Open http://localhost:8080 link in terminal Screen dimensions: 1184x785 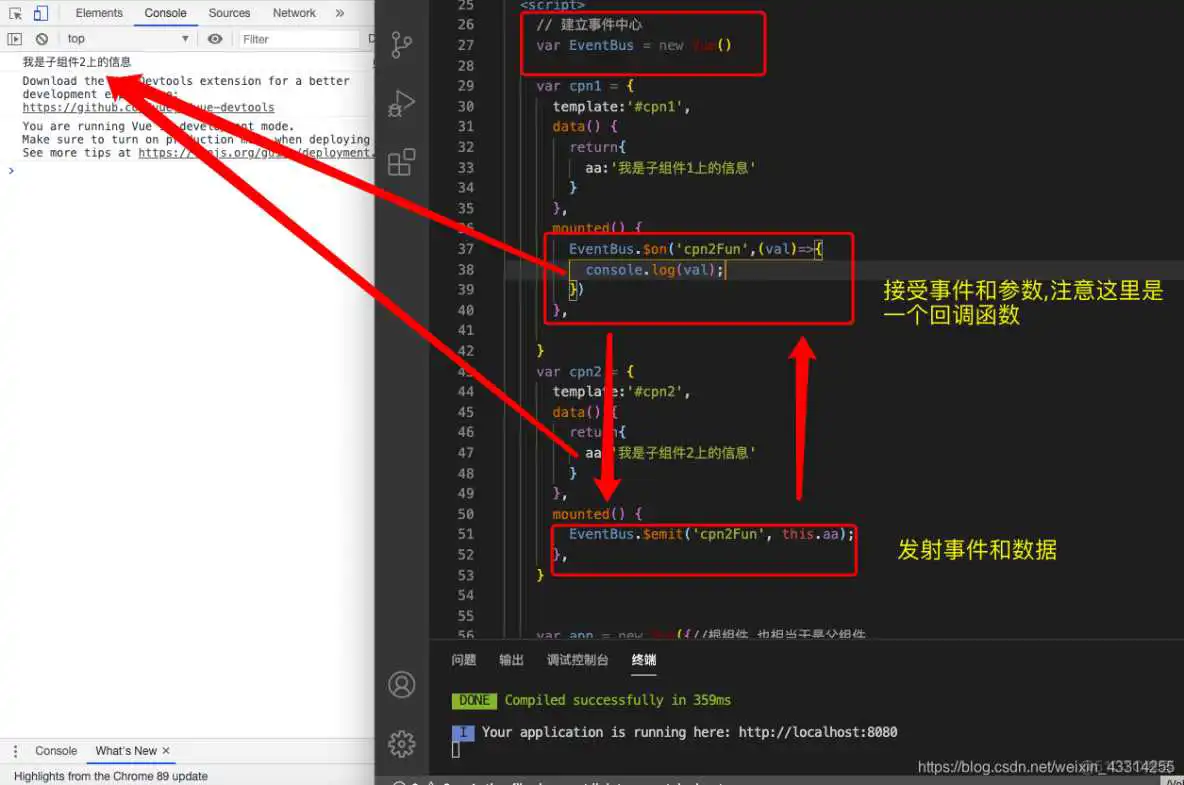(818, 732)
